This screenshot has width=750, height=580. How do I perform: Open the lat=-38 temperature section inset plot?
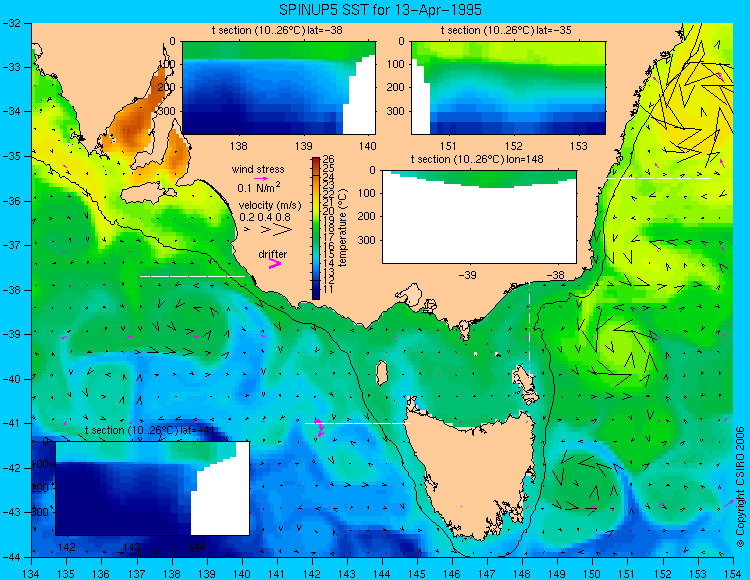pyautogui.click(x=279, y=88)
